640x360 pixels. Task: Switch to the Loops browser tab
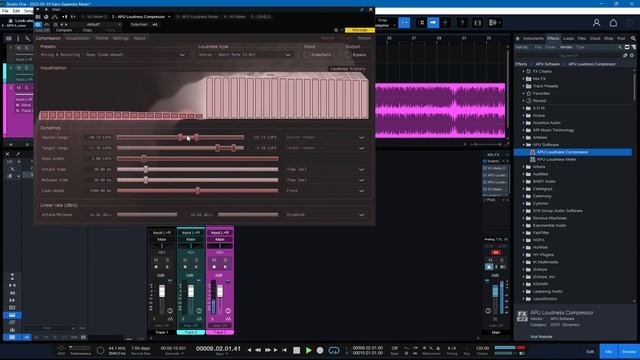pyautogui.click(x=568, y=38)
